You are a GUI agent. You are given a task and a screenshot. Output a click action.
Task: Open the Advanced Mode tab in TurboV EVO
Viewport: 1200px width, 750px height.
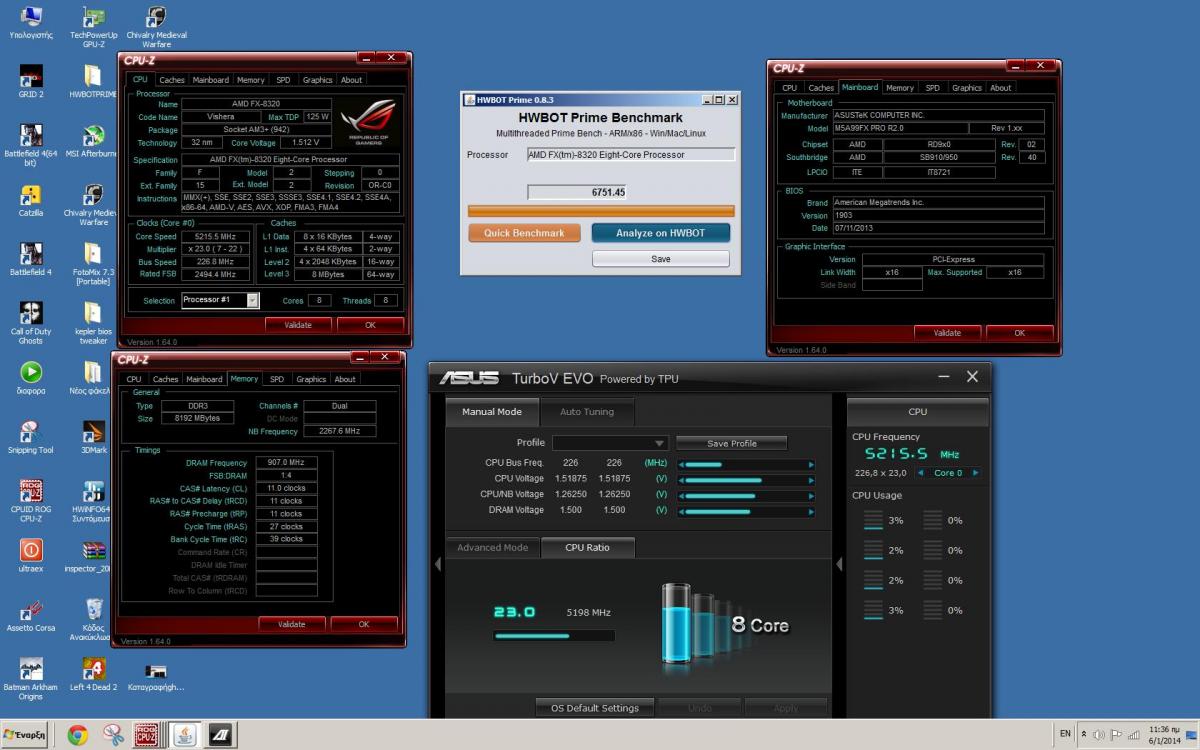493,548
